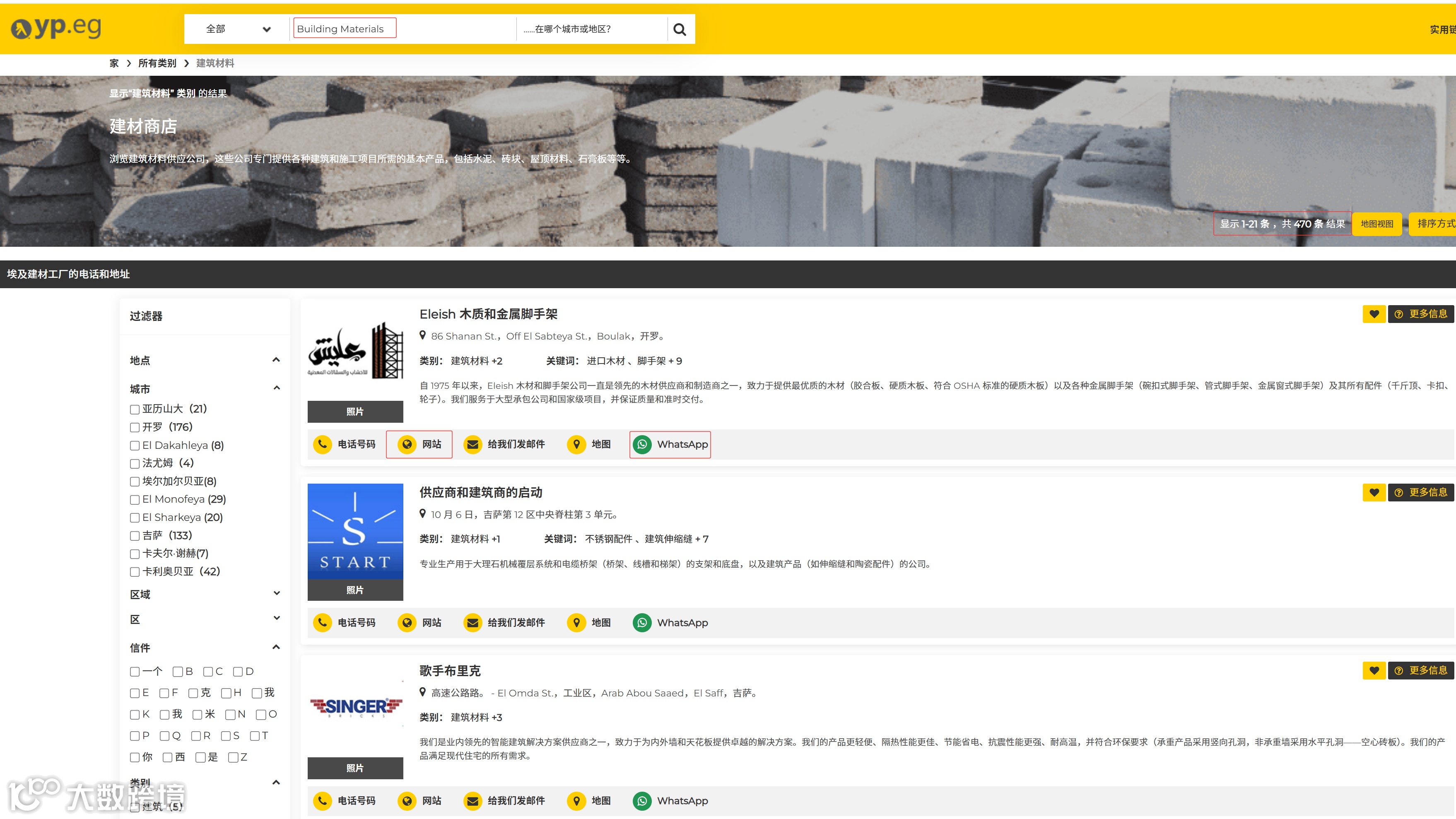Click email envelope icon for START listing
Viewport: 1456px width, 819px height.
point(472,623)
